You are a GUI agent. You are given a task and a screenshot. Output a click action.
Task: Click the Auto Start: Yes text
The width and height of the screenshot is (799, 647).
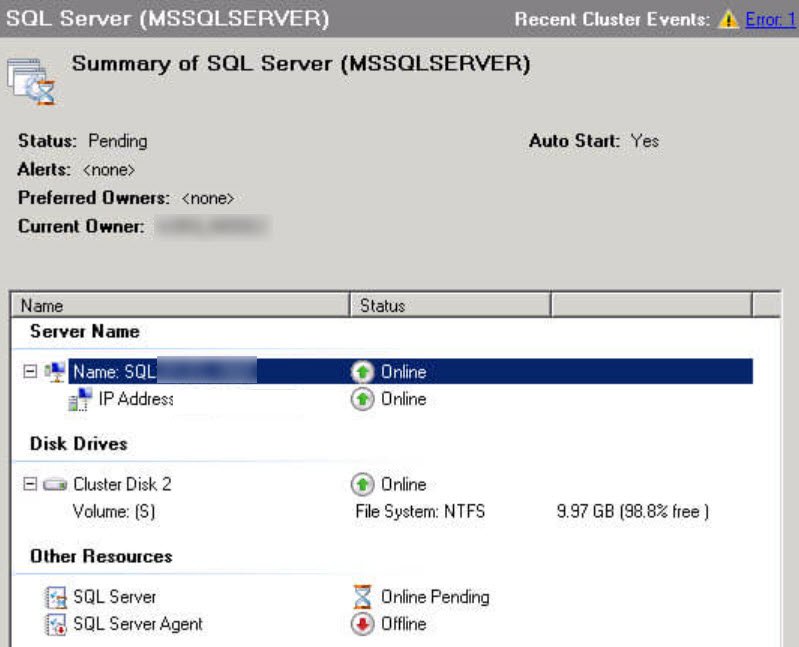tap(594, 141)
